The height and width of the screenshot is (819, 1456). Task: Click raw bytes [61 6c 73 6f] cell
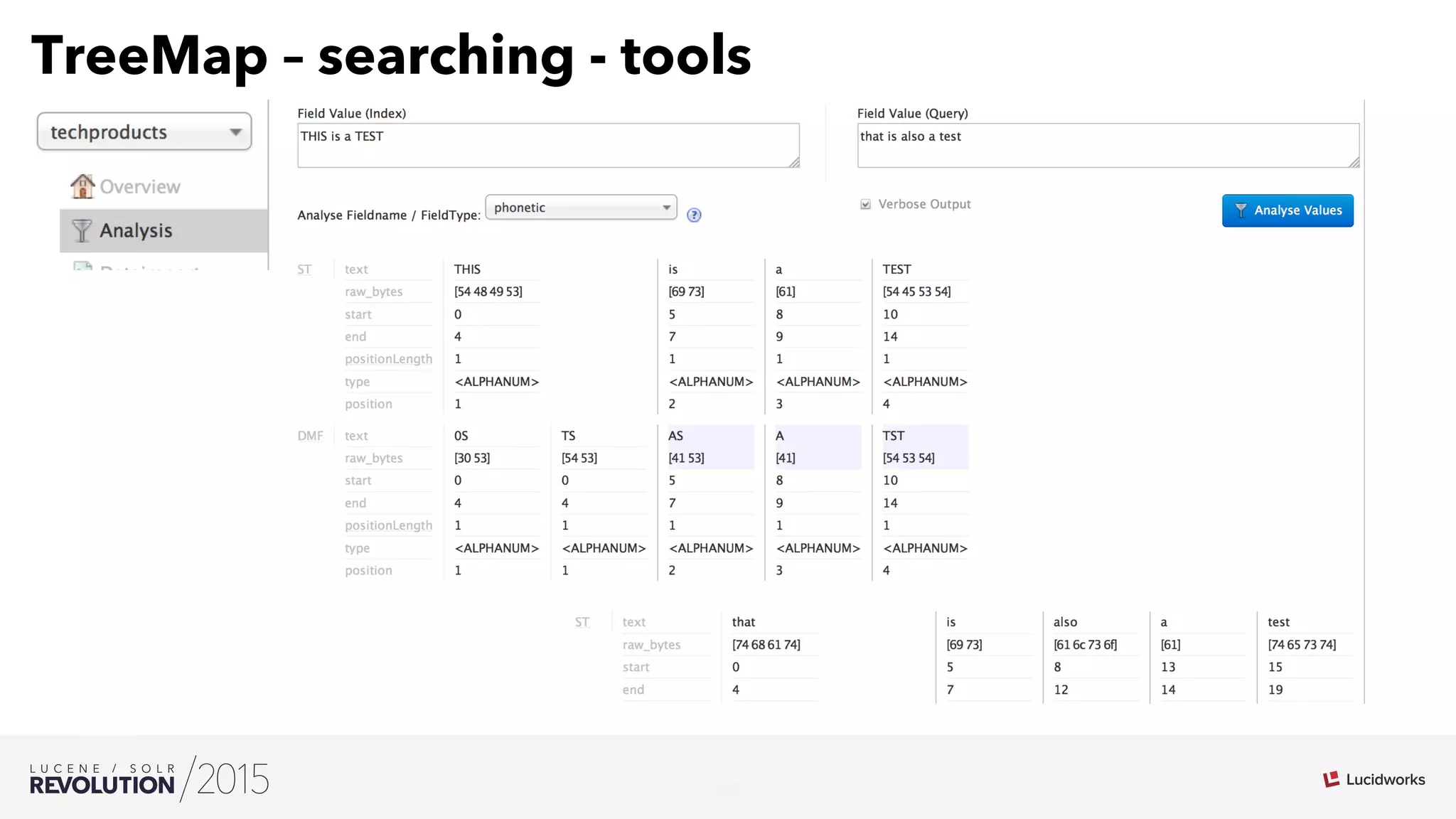pos(1085,645)
